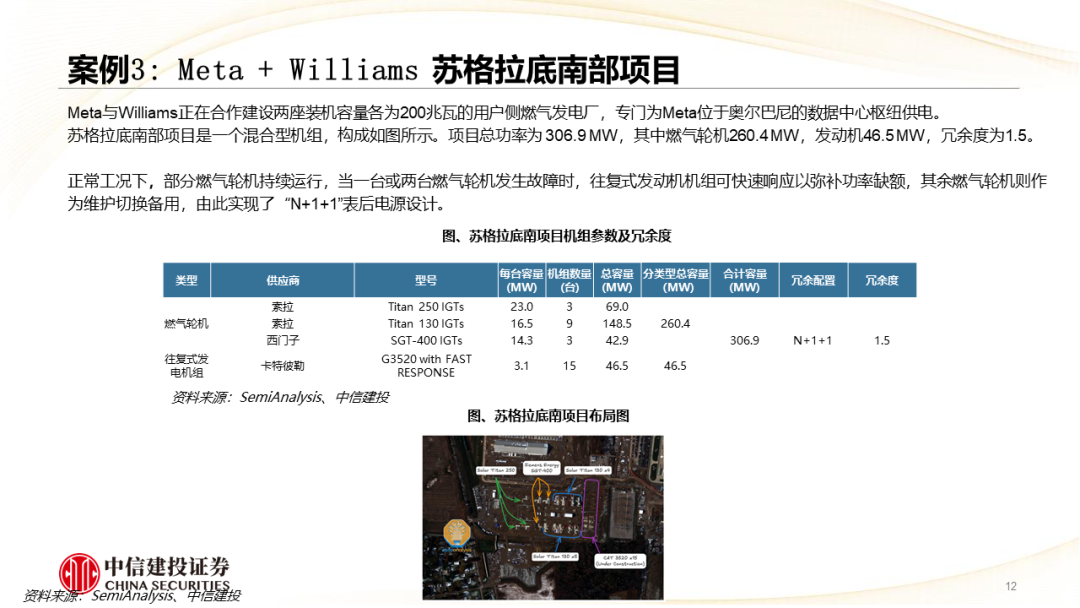
Task: Click the Solar Titan 250 label on the image
Action: pos(496,470)
